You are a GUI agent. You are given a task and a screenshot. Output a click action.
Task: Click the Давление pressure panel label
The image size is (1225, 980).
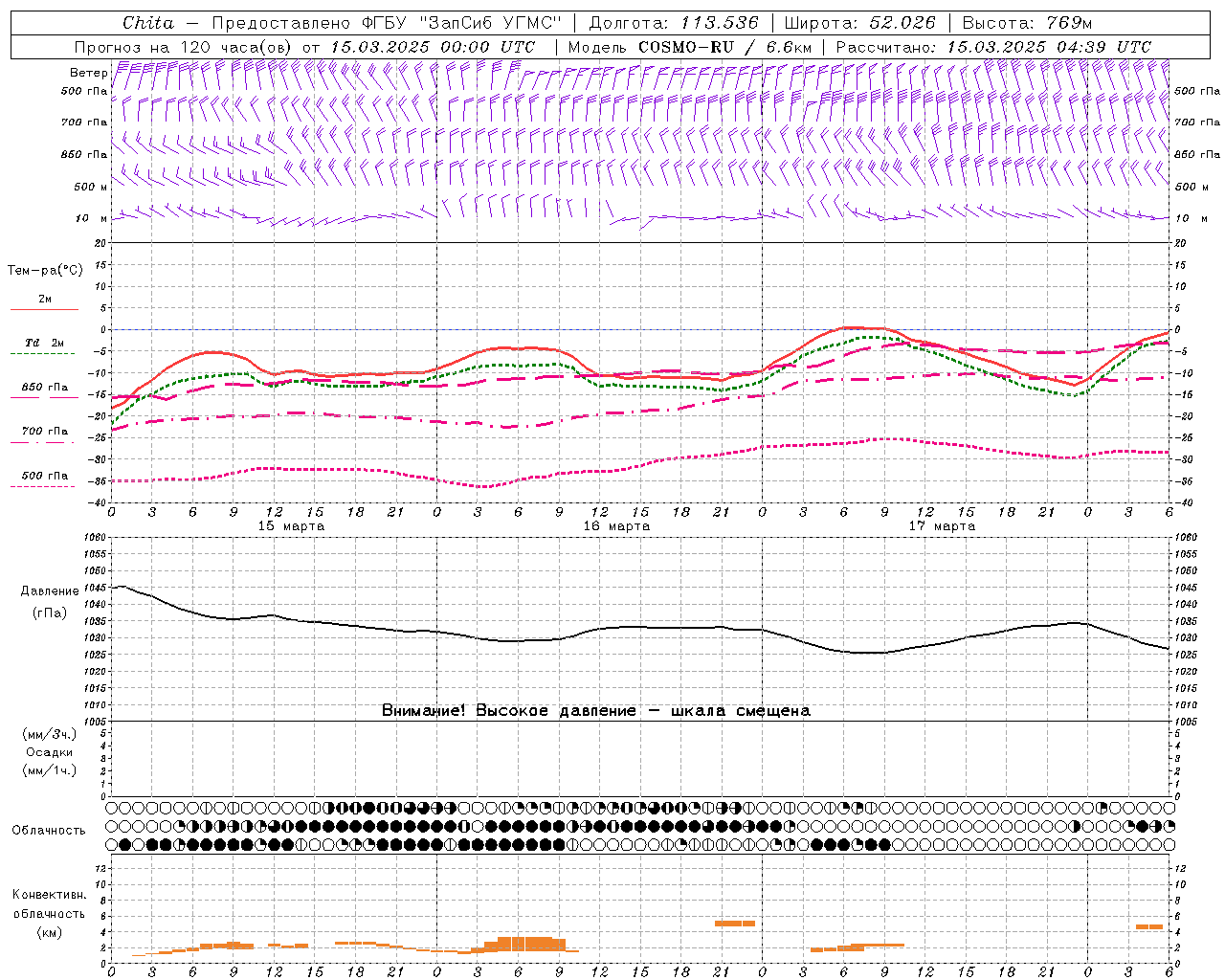(x=50, y=591)
